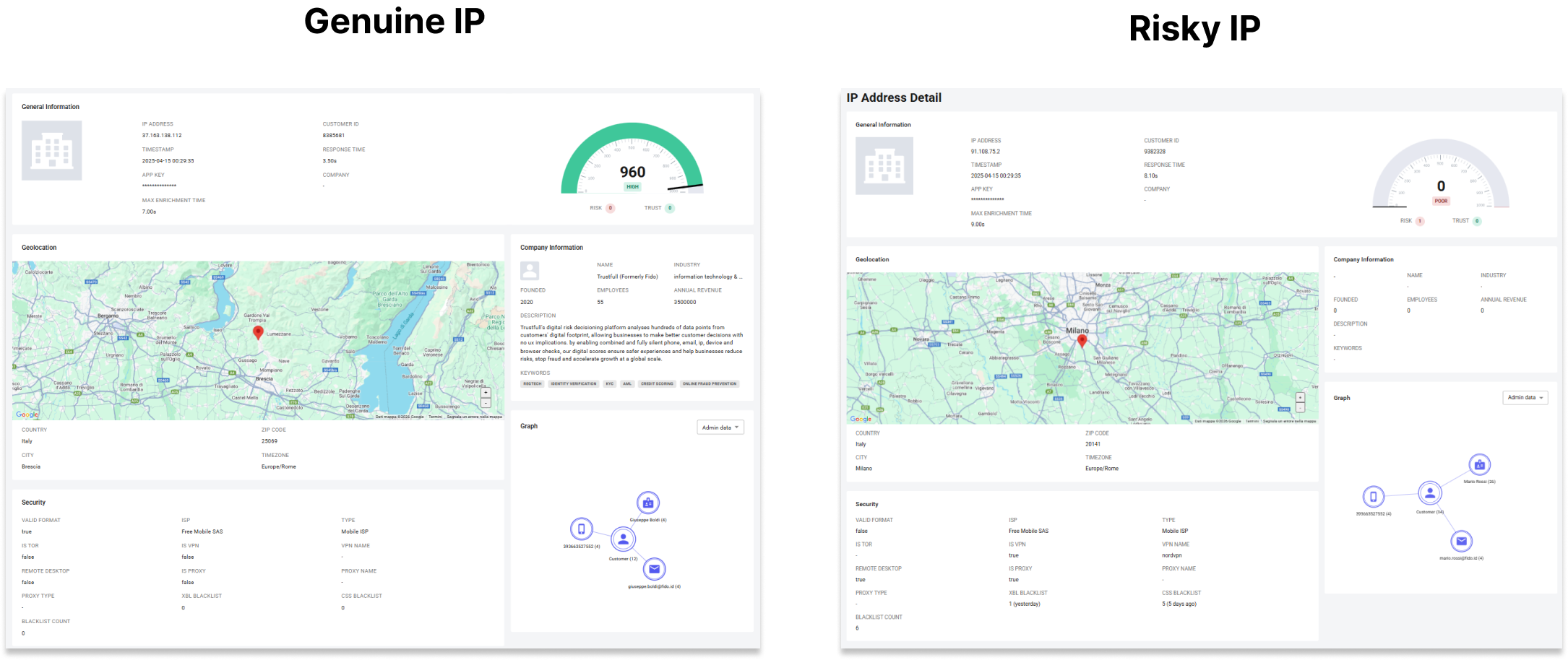Click the Mario Rossi badge node
Viewport: 1568px width, 660px height.
pyautogui.click(x=1479, y=465)
